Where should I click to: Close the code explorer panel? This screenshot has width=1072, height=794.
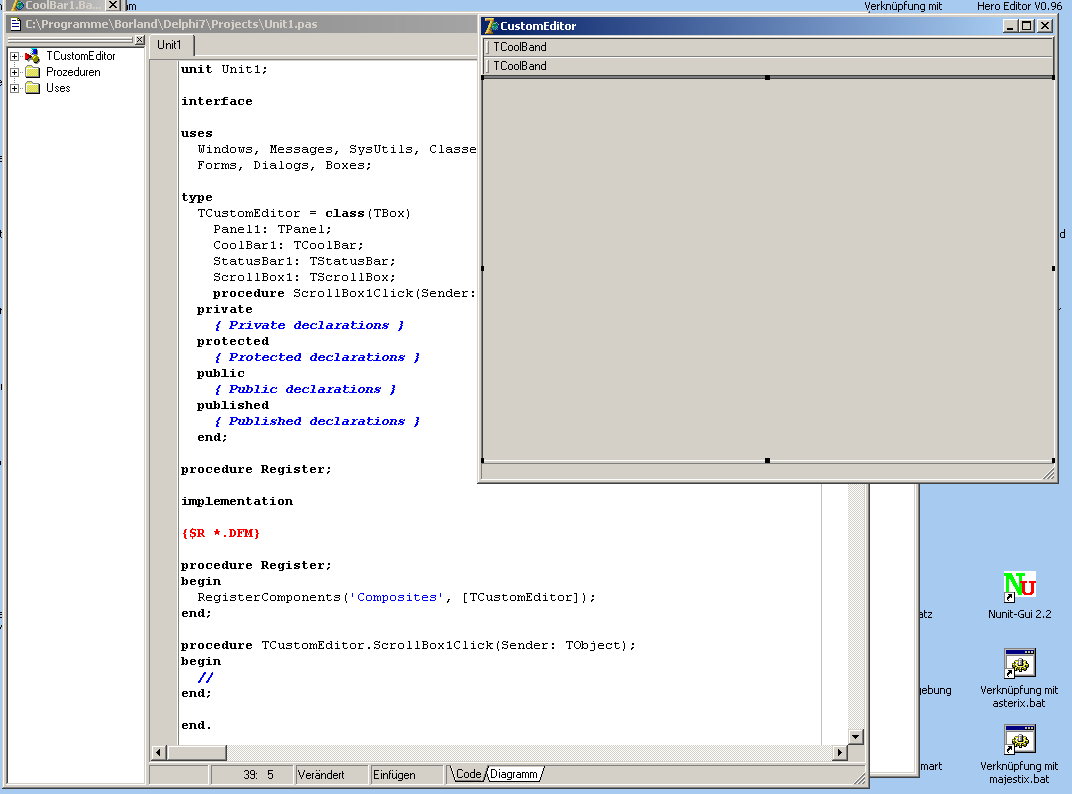click(x=140, y=40)
